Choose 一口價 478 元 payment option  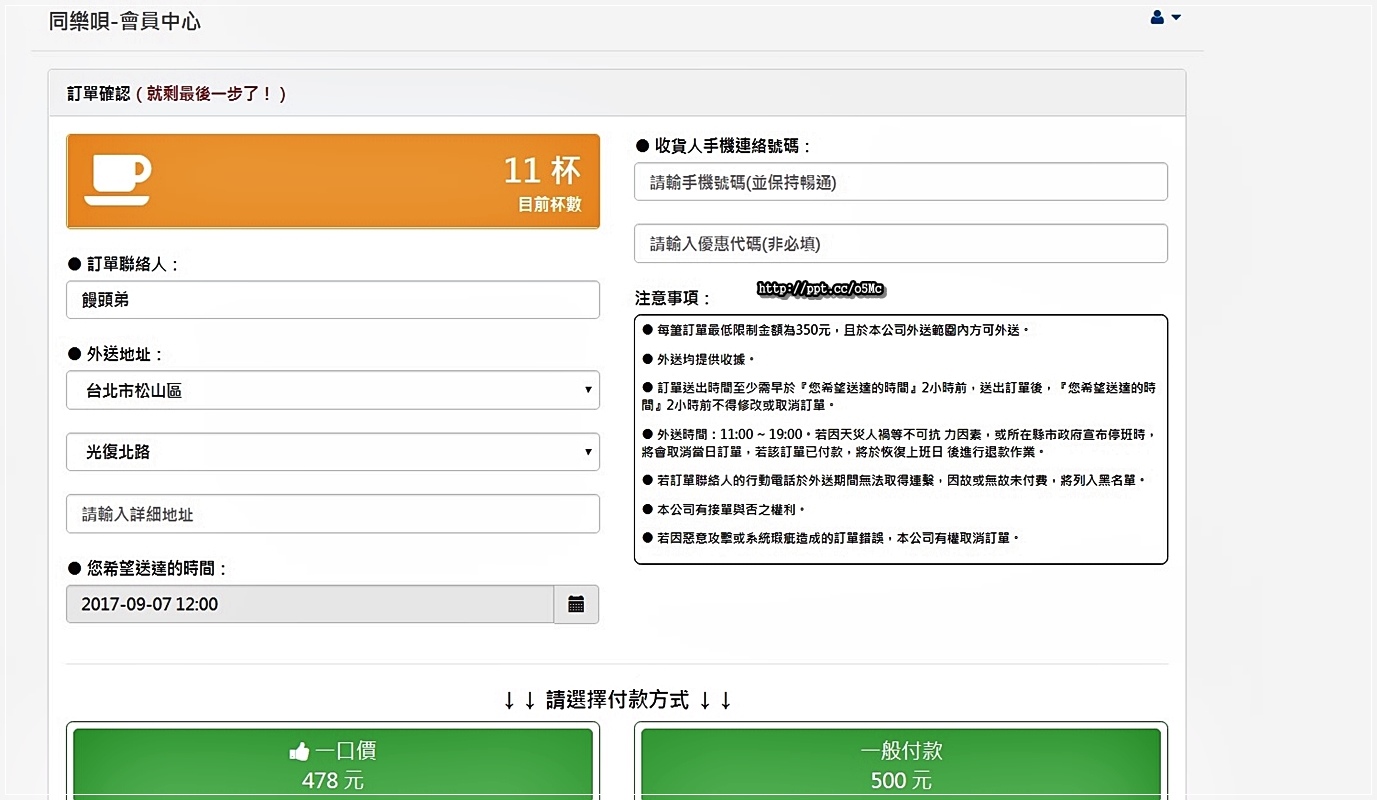point(333,765)
